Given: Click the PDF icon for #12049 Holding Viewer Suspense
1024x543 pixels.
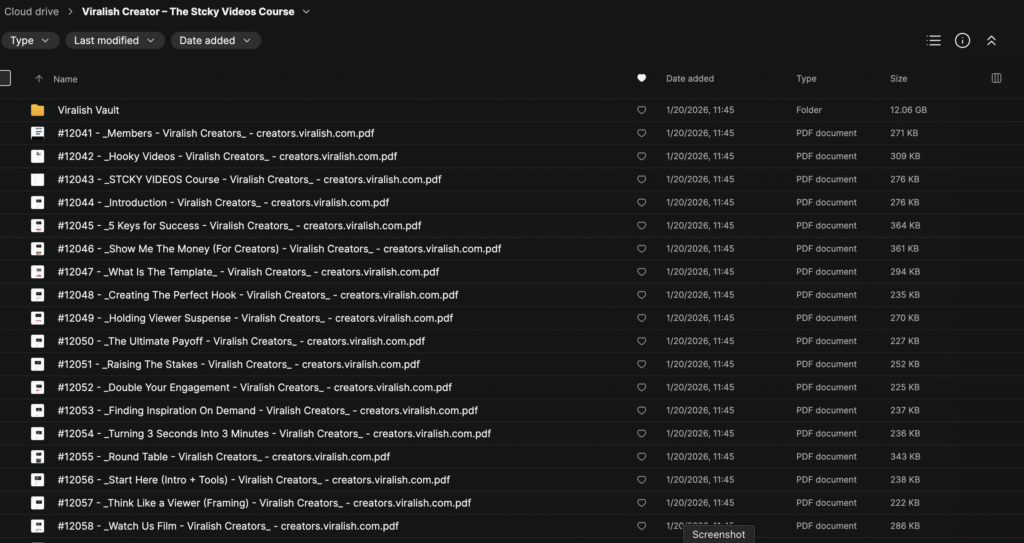Looking at the screenshot, I should tap(38, 318).
